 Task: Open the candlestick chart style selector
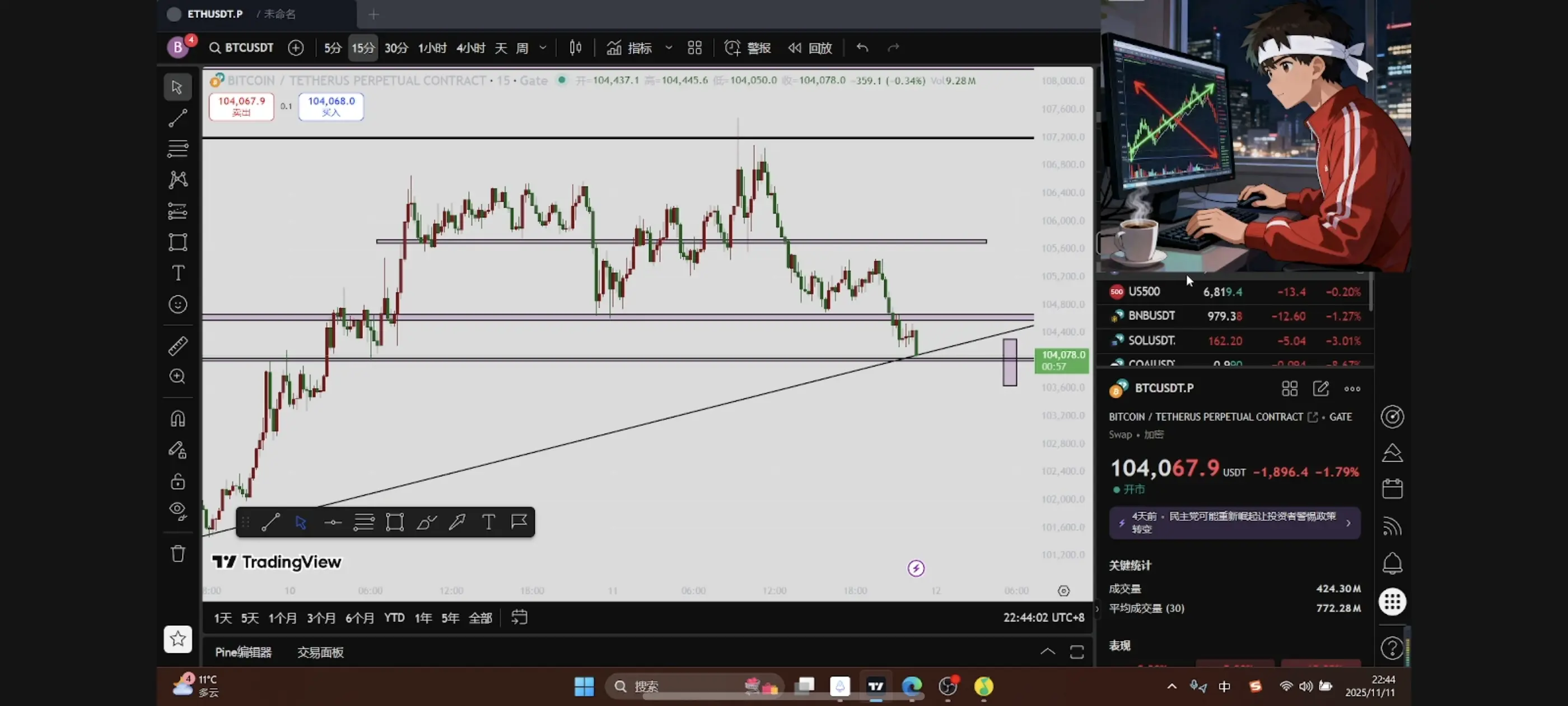pyautogui.click(x=575, y=48)
